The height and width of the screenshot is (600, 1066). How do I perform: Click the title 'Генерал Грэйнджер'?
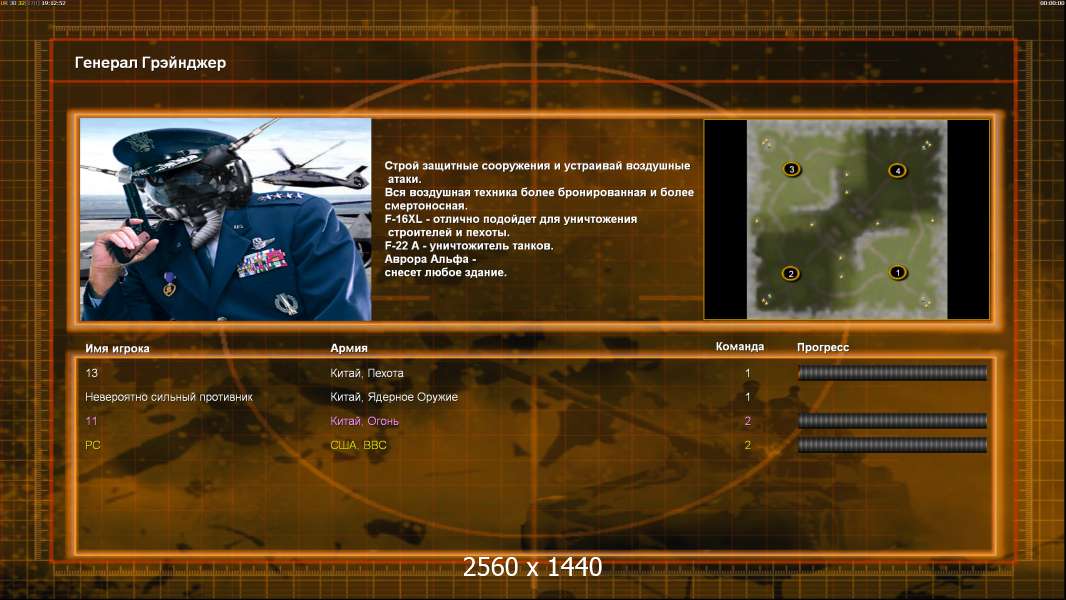(x=150, y=63)
